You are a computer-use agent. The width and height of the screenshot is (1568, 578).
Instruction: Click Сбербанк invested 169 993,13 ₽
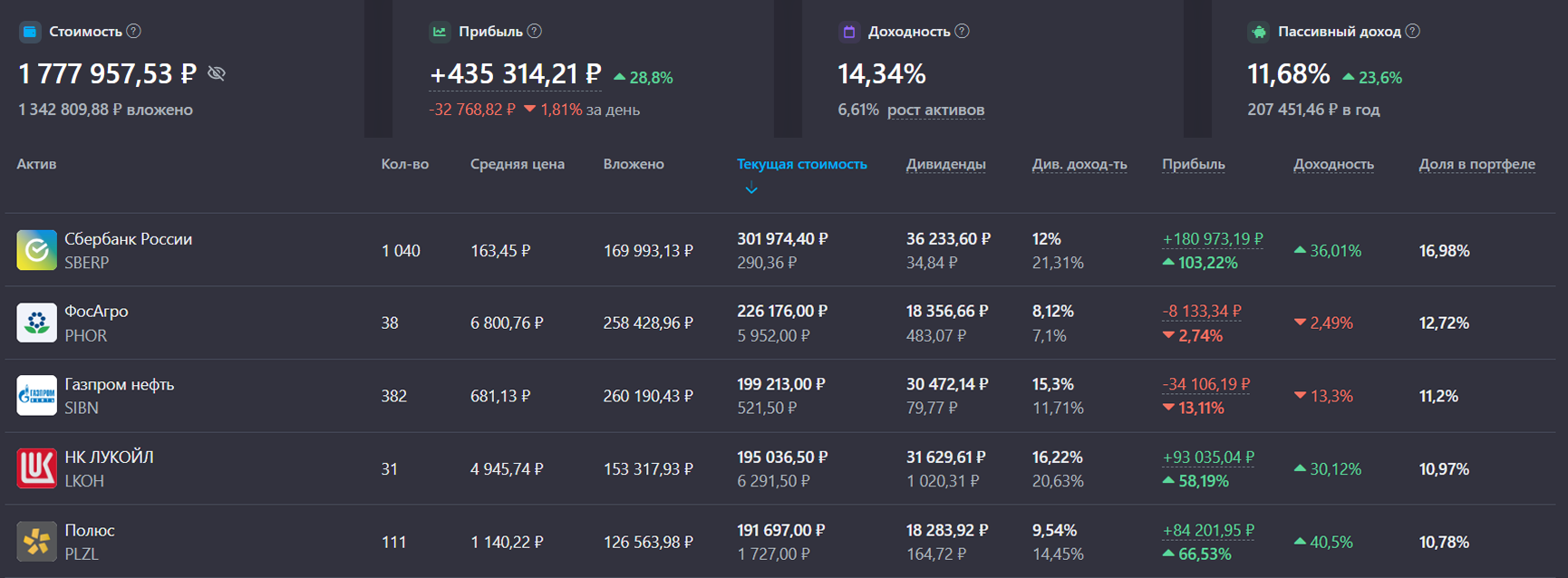point(648,251)
